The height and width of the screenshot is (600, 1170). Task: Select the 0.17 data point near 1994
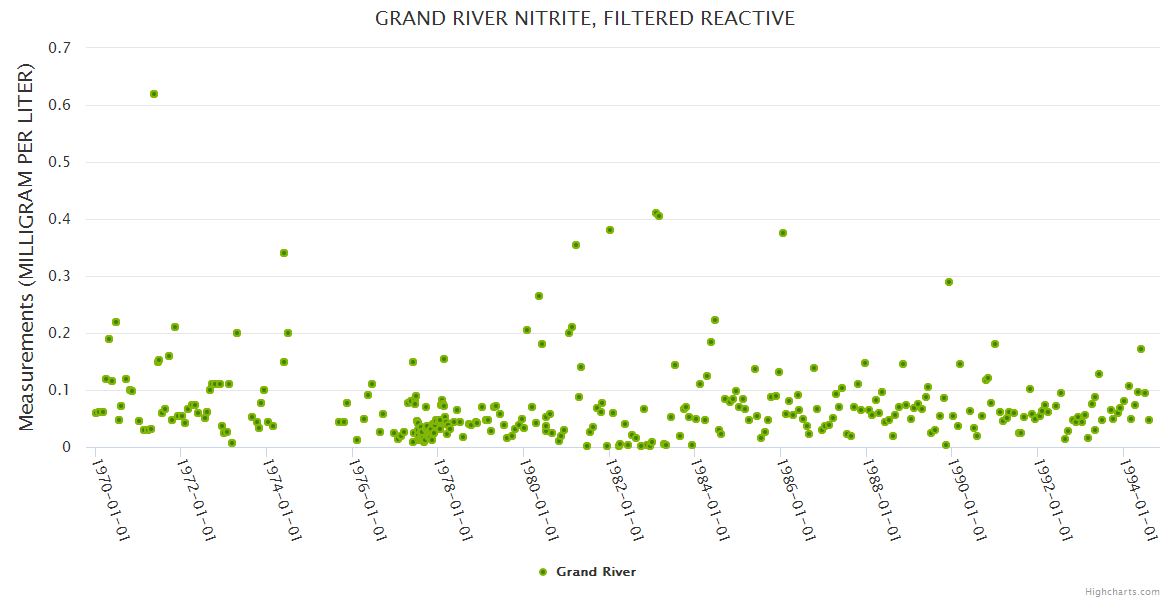pos(1141,349)
